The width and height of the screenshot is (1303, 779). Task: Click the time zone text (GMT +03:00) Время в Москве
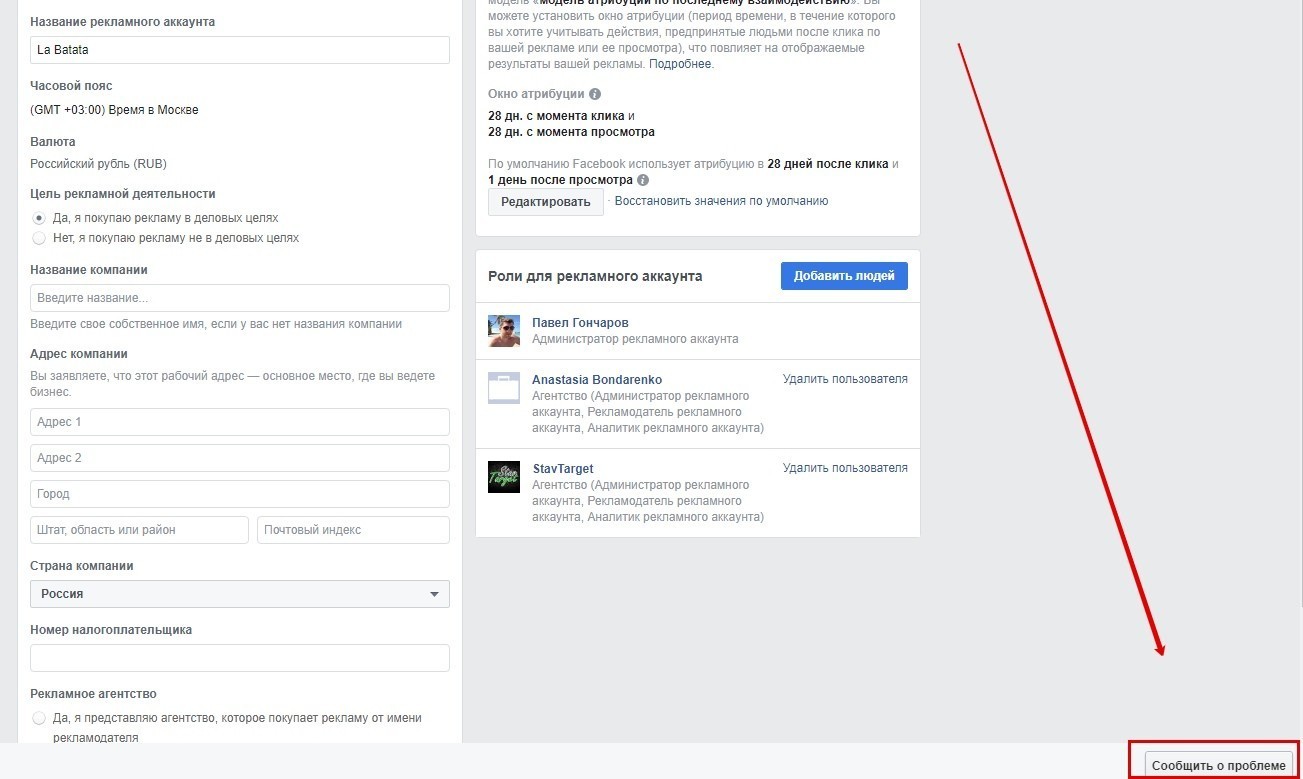click(x=115, y=110)
